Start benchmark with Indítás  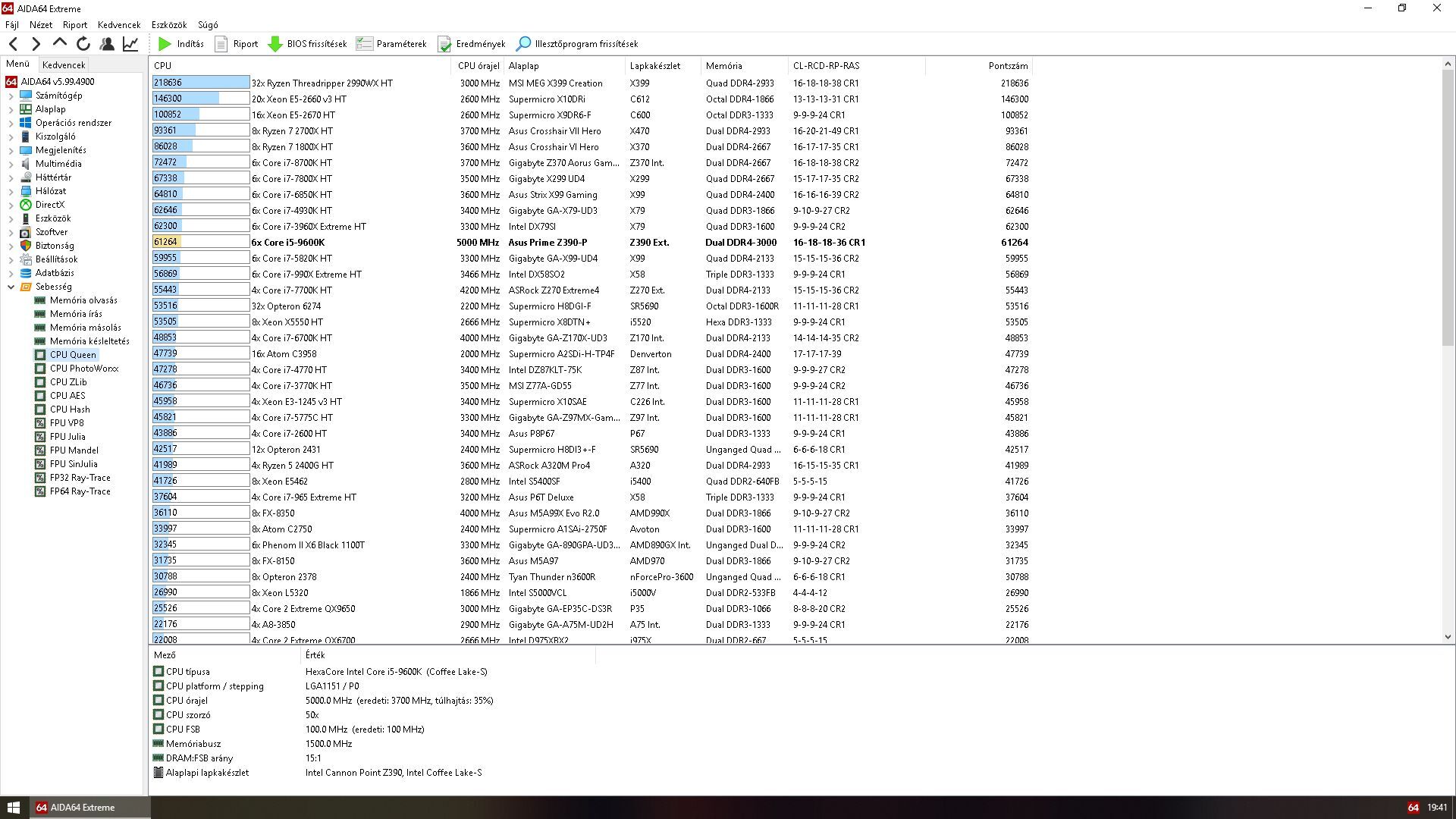pyautogui.click(x=181, y=44)
